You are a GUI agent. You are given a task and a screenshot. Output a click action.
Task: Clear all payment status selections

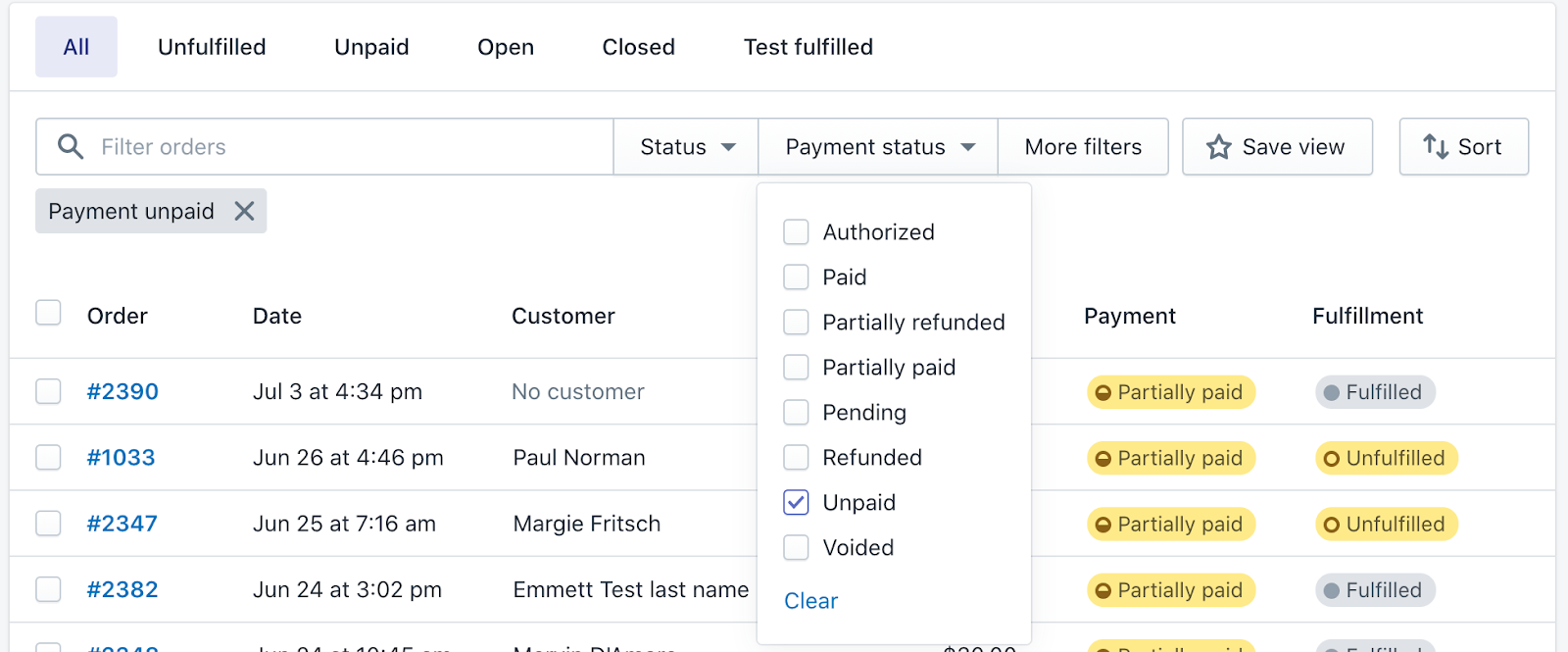click(x=810, y=601)
